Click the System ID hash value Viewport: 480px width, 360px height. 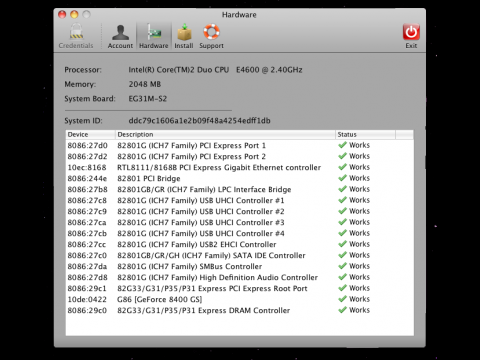tap(199, 120)
